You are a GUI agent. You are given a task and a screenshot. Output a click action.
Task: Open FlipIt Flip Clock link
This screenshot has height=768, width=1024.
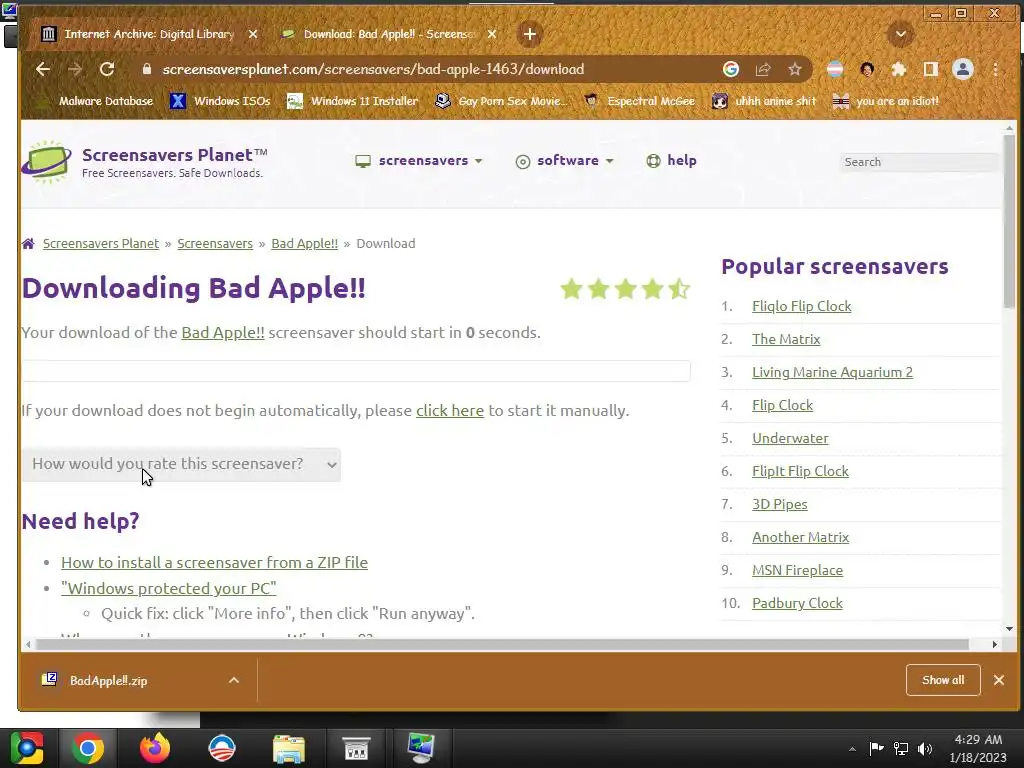(800, 472)
